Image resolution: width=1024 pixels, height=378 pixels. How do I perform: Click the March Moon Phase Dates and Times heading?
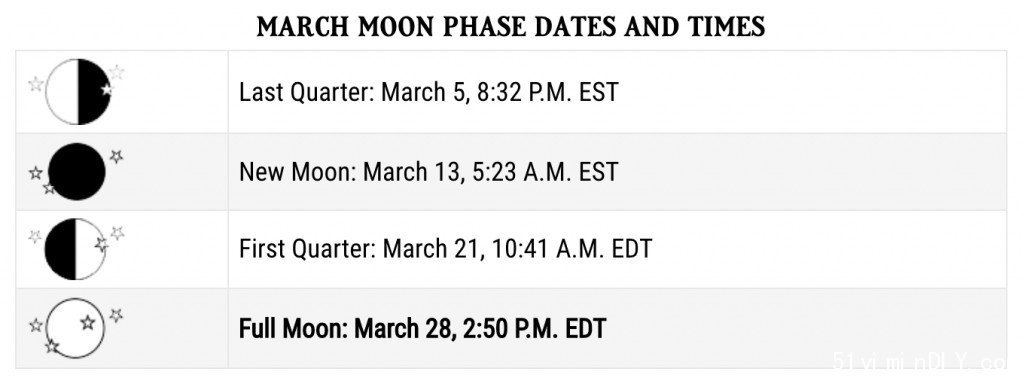511,27
